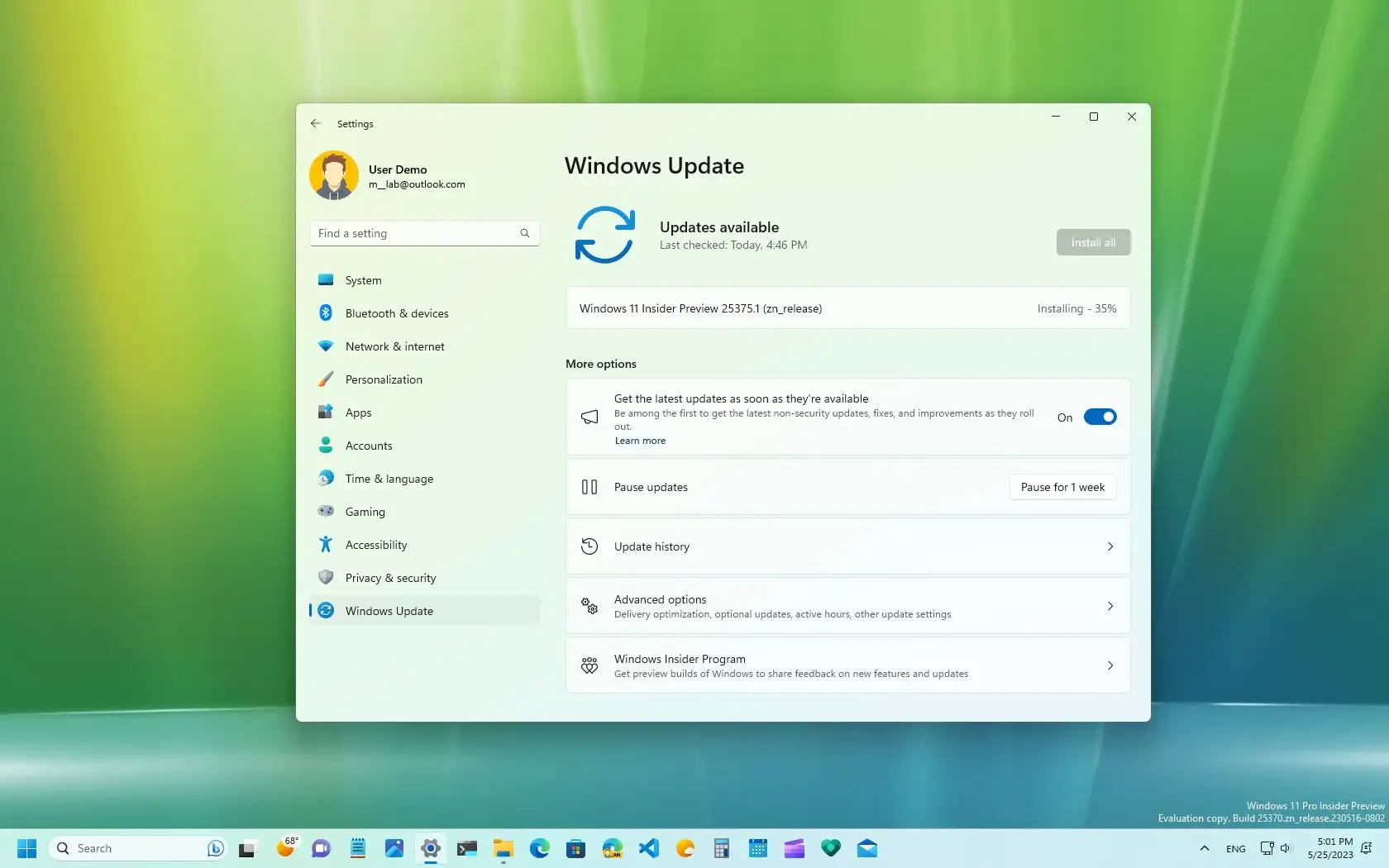
Task: Click the Windows Insider Program icon
Action: (589, 665)
